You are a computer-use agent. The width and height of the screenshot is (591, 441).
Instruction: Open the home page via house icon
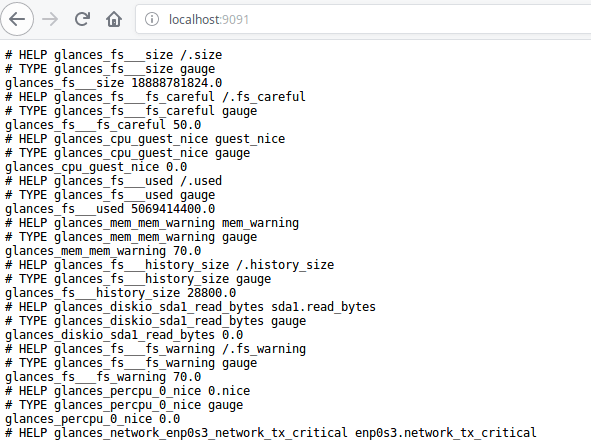pyautogui.click(x=114, y=19)
